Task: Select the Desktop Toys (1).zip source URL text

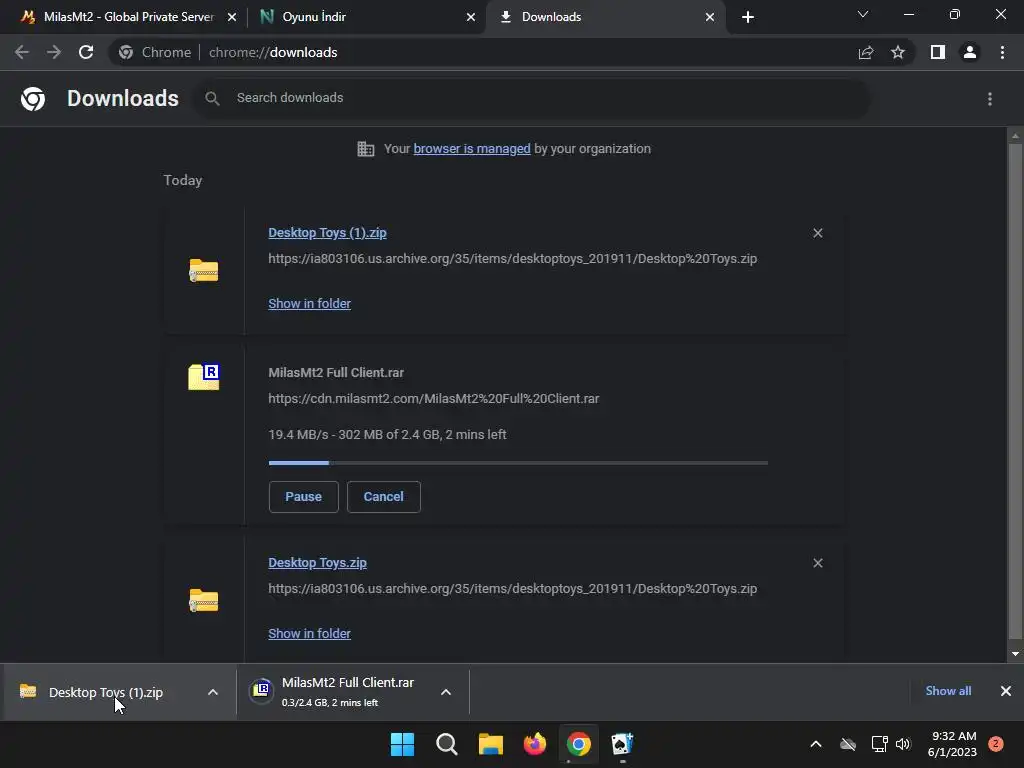Action: pos(513,259)
